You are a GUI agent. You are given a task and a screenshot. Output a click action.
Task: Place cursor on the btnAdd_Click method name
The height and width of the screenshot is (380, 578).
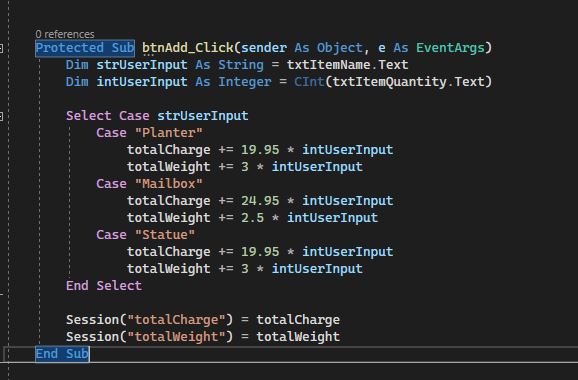pyautogui.click(x=188, y=48)
